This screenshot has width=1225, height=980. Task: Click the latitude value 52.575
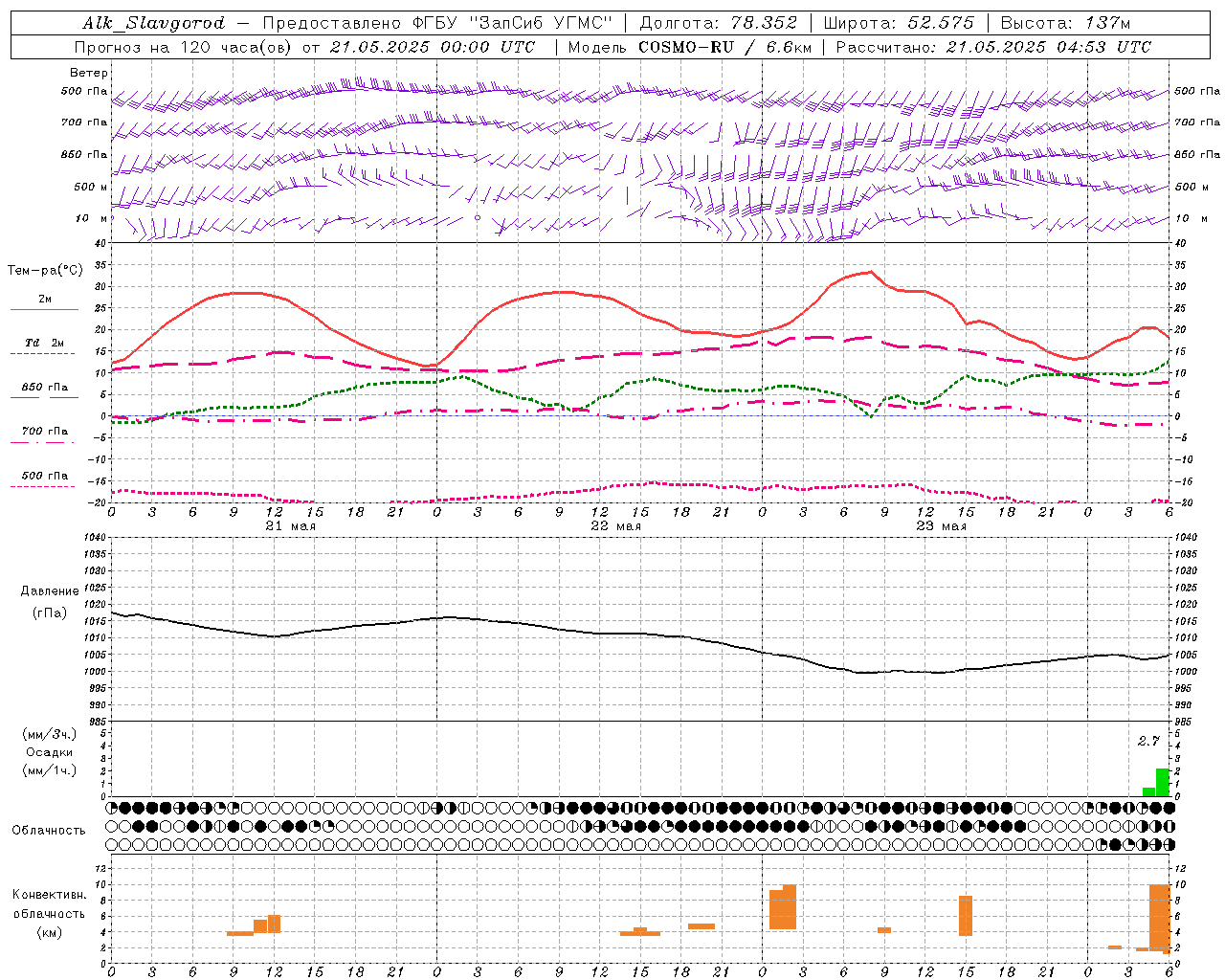point(941,23)
